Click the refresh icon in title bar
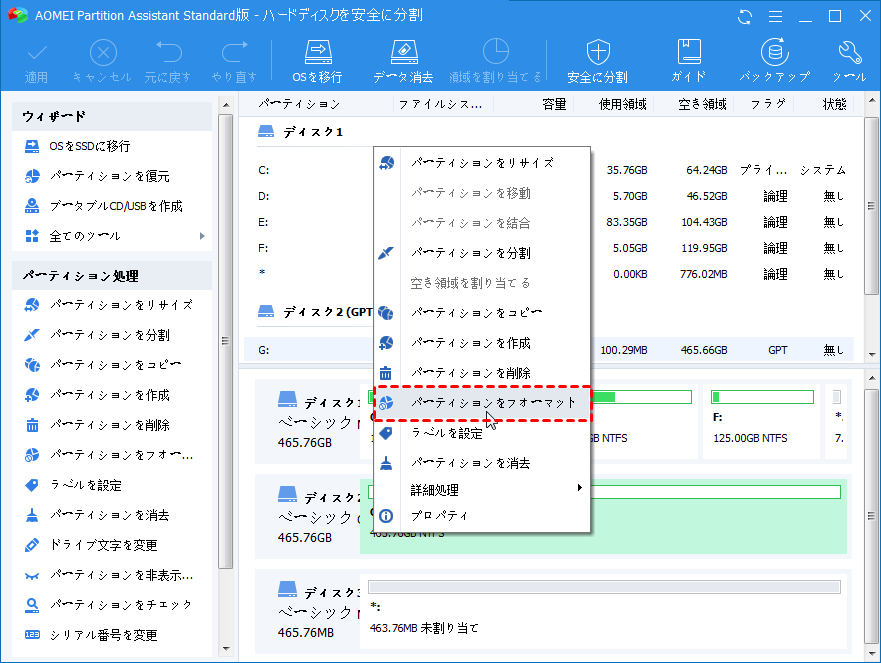Viewport: 881px width, 663px height. (745, 16)
